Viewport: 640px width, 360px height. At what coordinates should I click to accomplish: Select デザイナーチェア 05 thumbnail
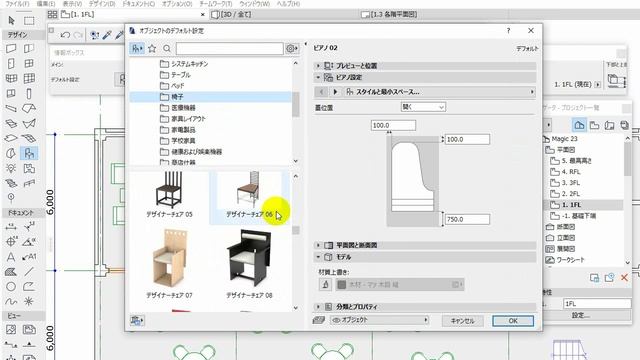169,195
